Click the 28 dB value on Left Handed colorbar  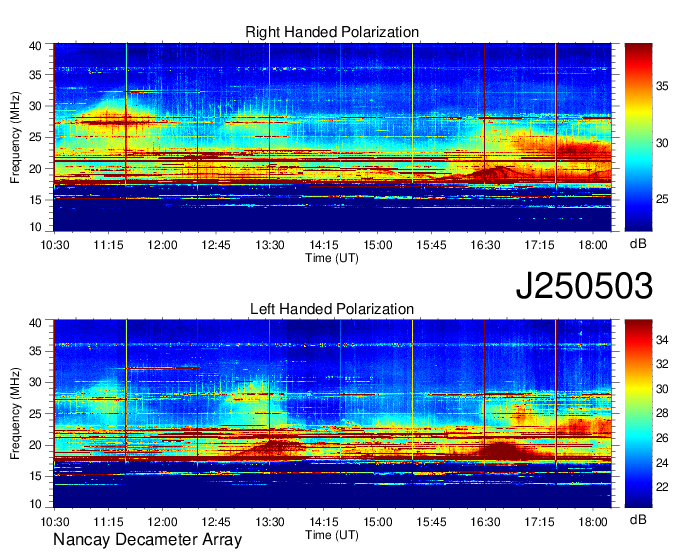coord(662,413)
